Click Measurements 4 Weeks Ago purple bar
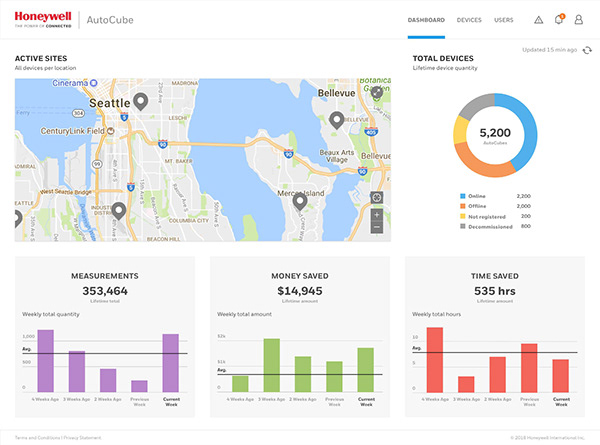 pos(46,361)
